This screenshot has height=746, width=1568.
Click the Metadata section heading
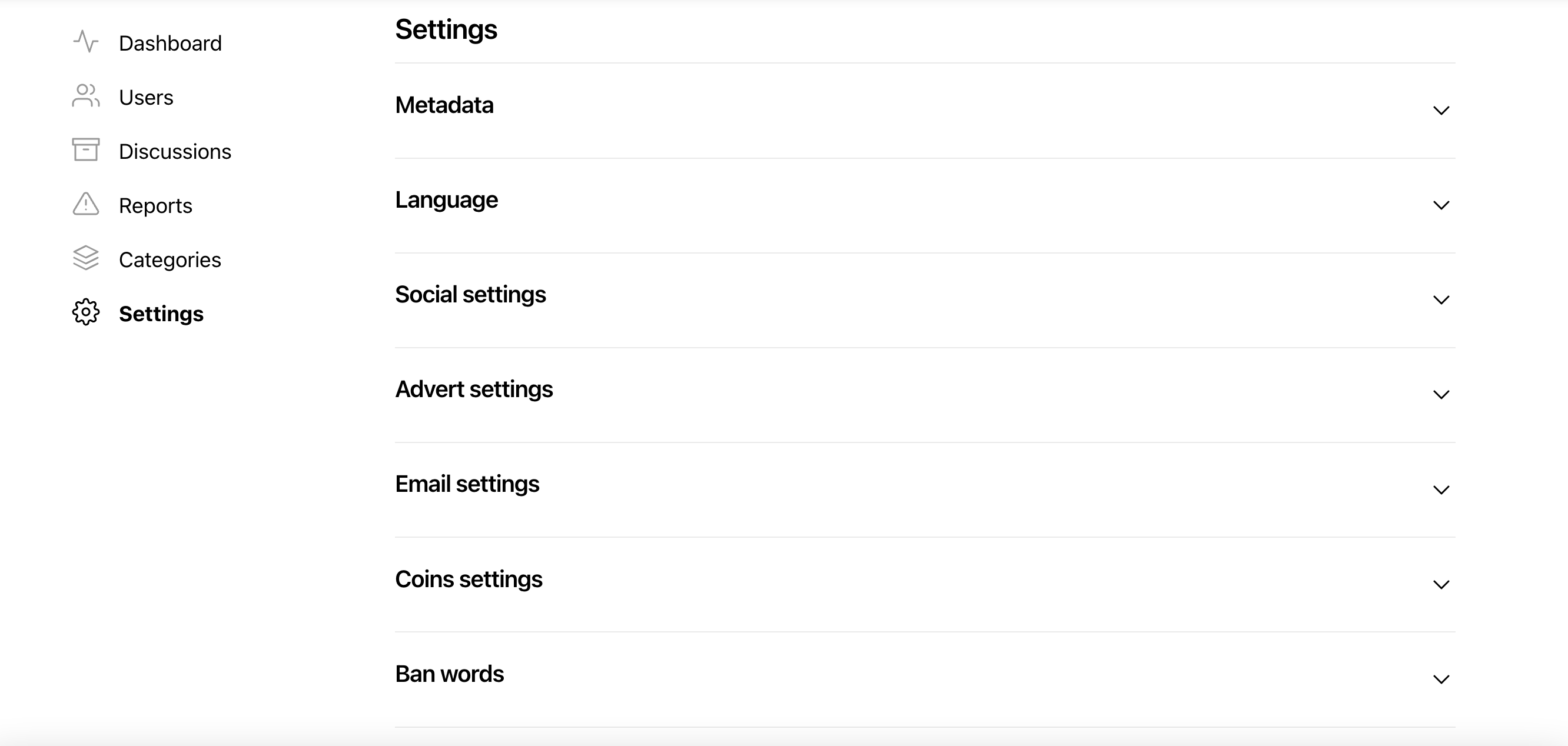[444, 105]
